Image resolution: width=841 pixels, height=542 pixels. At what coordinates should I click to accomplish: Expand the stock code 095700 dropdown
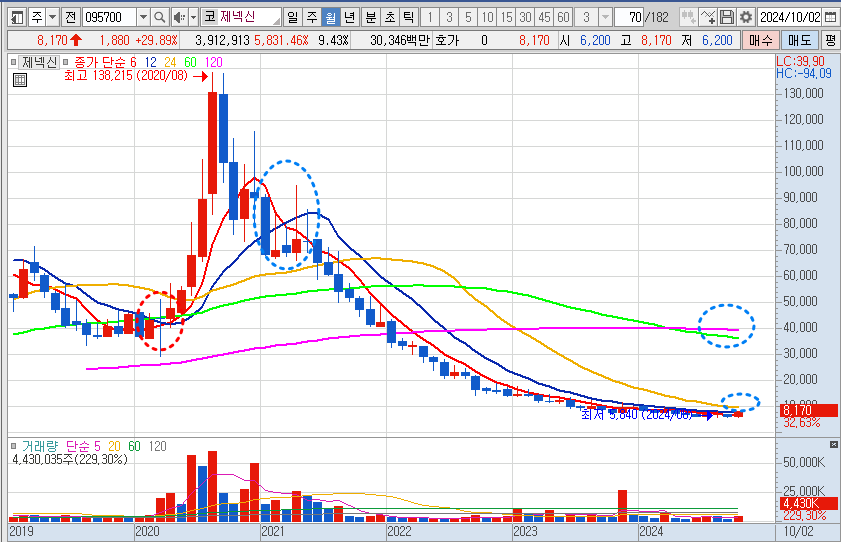pyautogui.click(x=143, y=17)
